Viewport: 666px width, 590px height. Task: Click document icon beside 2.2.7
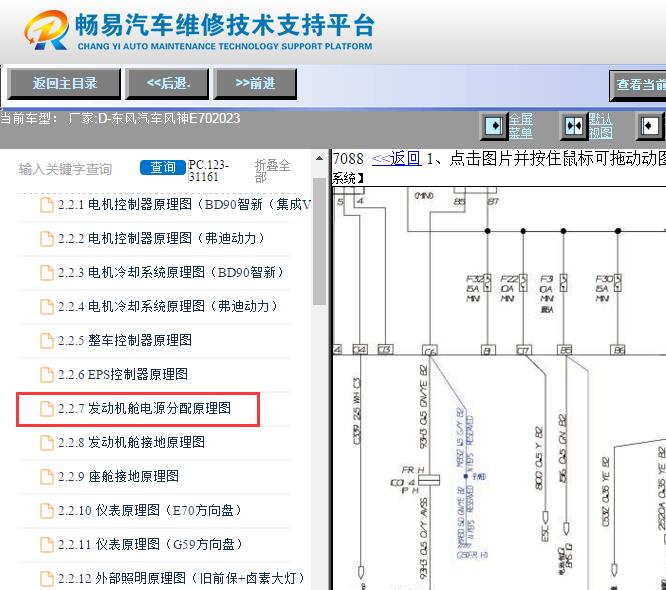tap(47, 409)
